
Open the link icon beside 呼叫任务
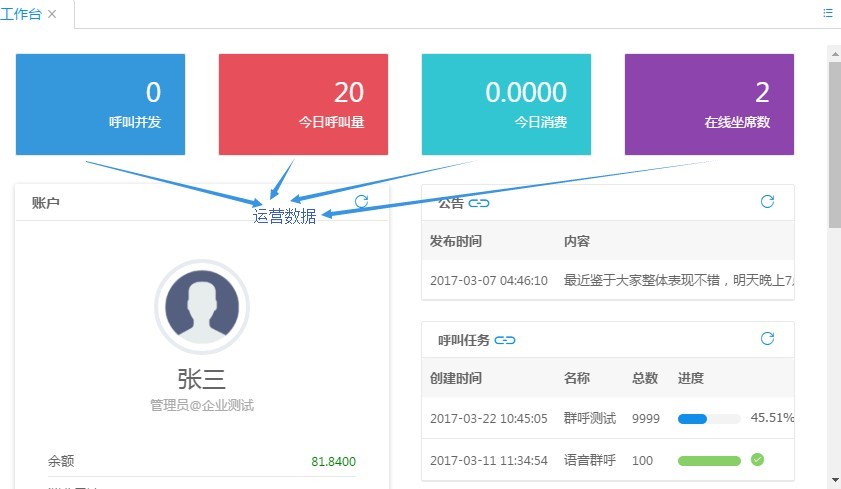(505, 340)
